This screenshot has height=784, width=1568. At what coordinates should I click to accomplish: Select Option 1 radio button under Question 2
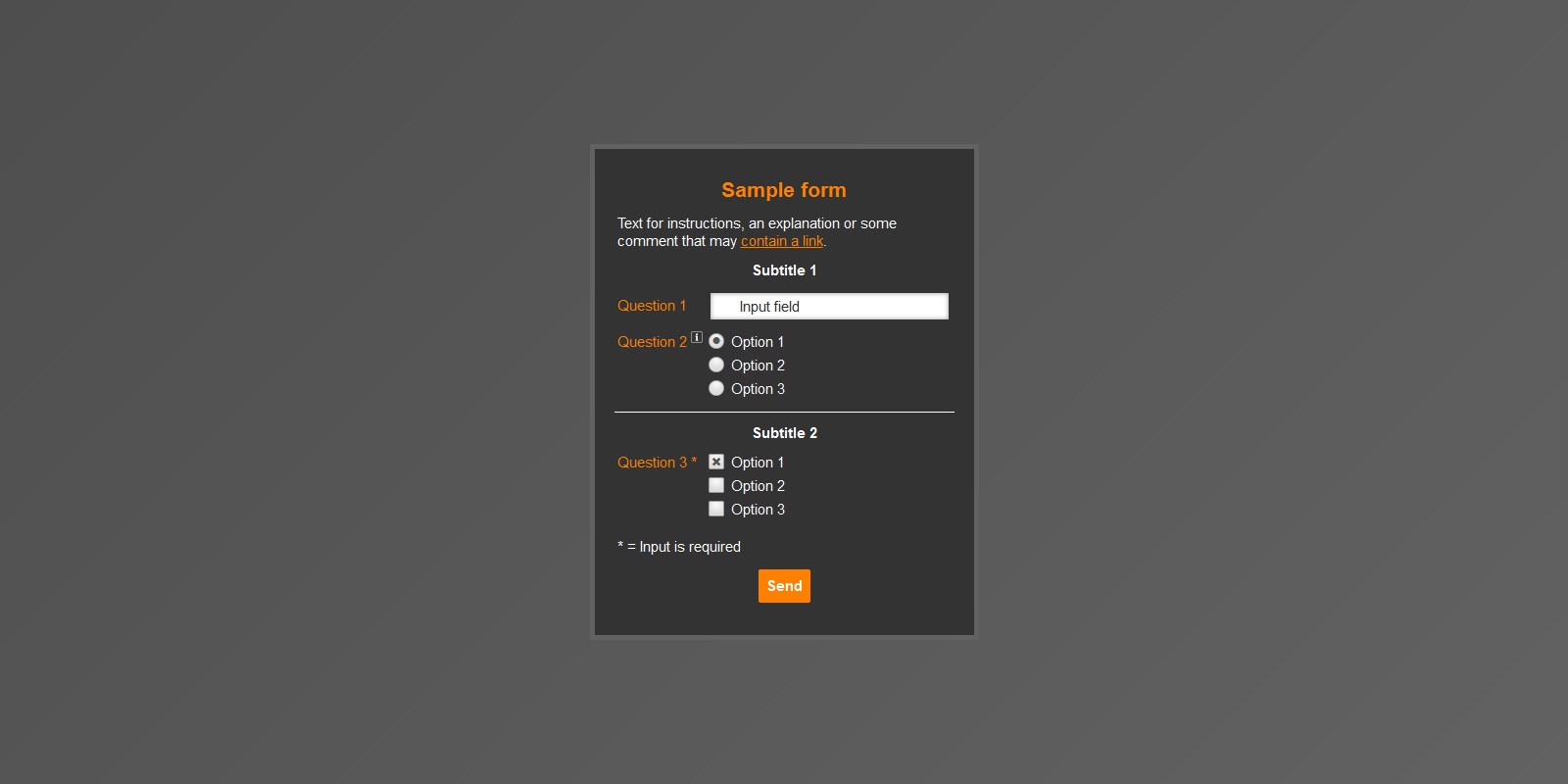coord(716,341)
